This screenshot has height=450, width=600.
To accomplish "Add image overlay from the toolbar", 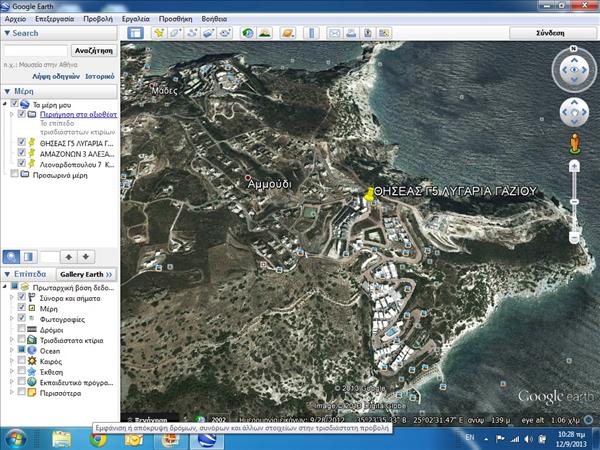I will tap(208, 33).
